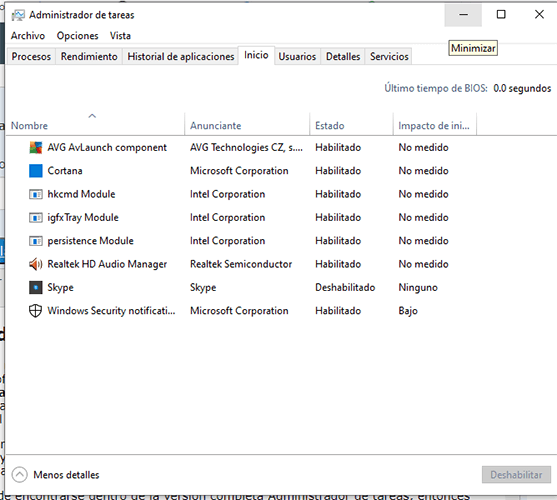Screen dimensions: 557x500
Task: Switch to the Procesos tab
Action: (31, 56)
